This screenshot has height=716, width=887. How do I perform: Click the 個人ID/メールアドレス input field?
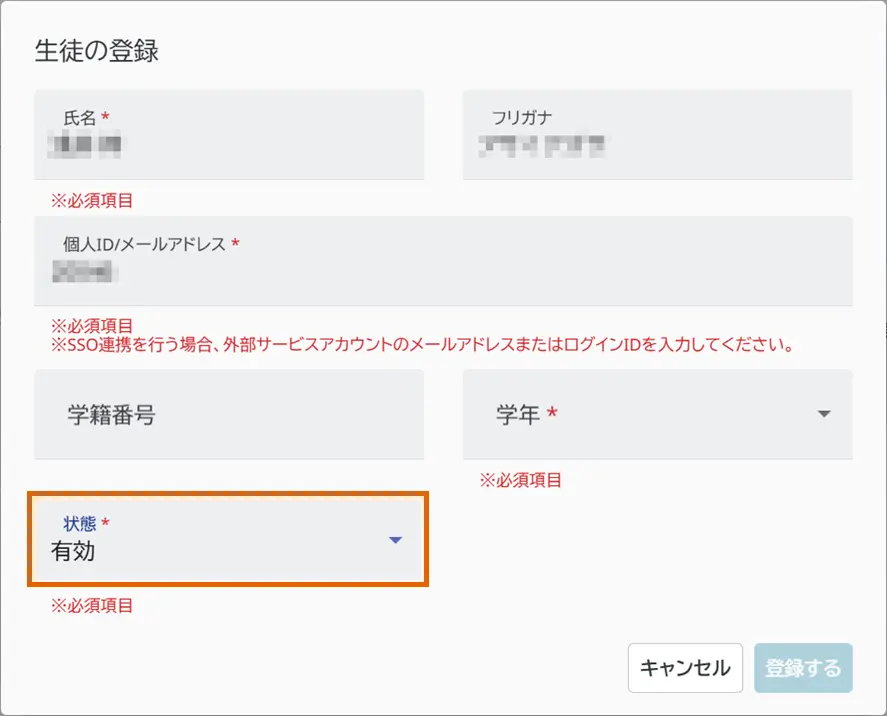tap(443, 272)
